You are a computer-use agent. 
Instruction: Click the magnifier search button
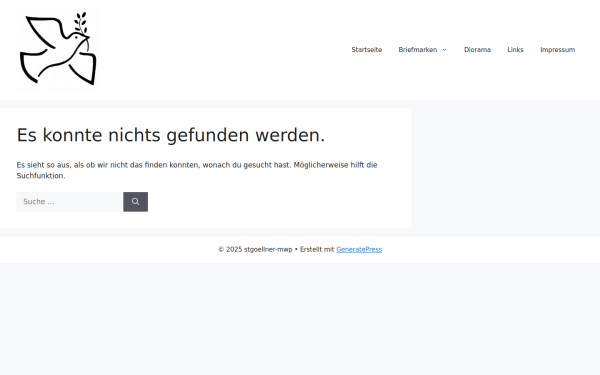coord(135,202)
